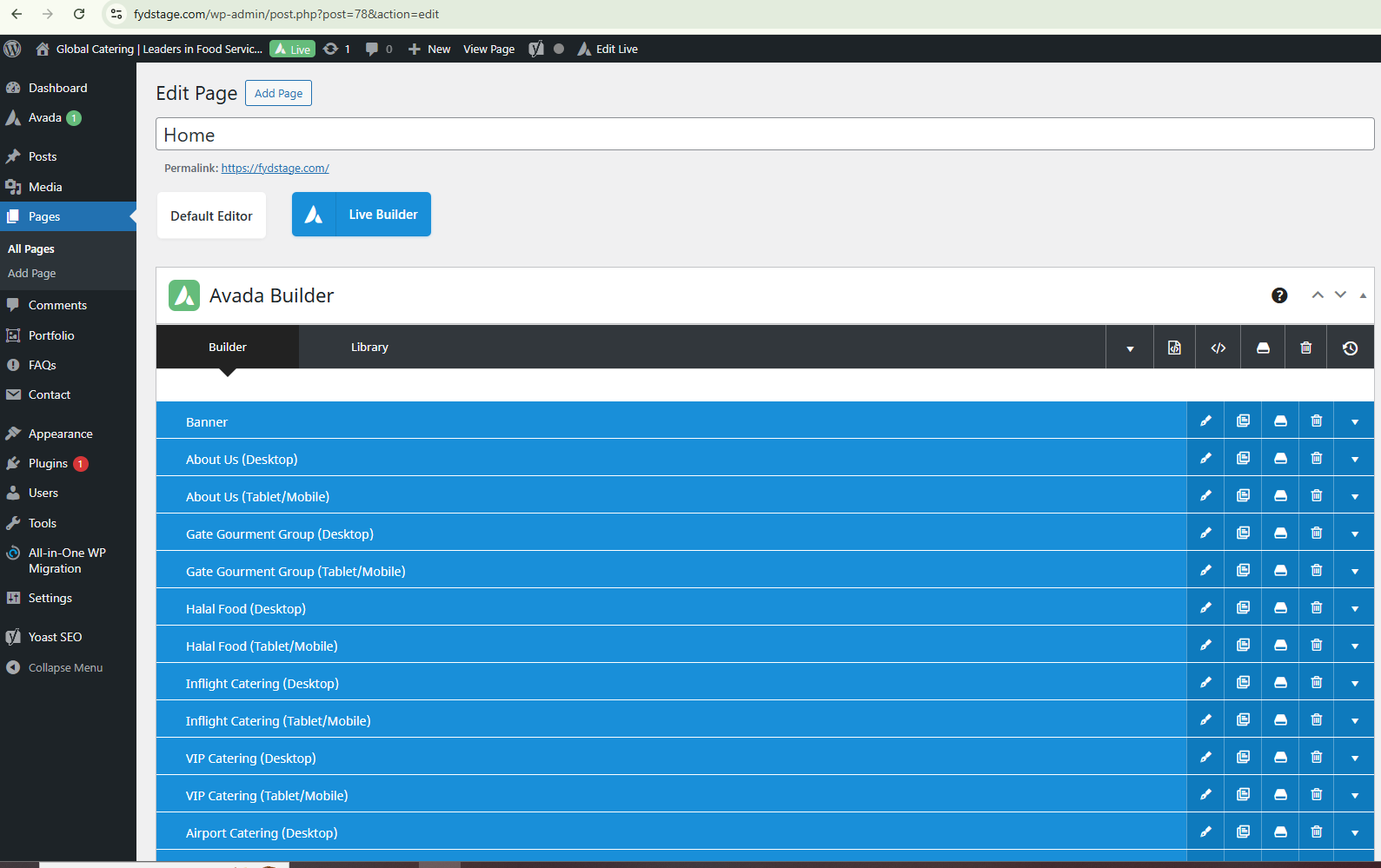Click the code editor toggle icon

point(1218,348)
